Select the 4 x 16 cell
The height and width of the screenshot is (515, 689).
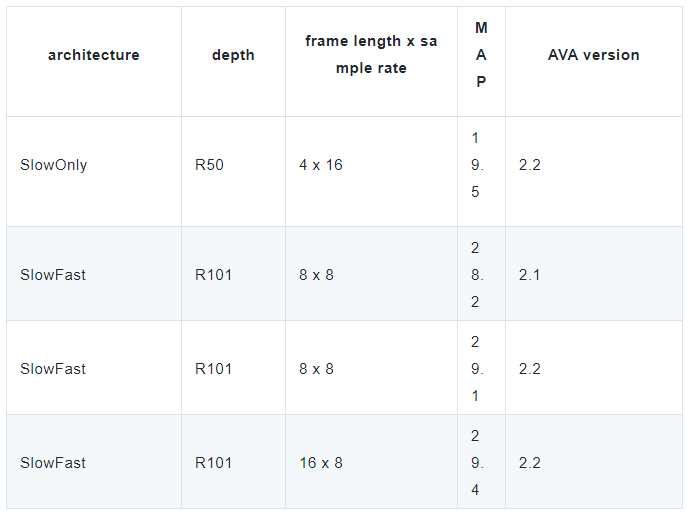click(320, 165)
